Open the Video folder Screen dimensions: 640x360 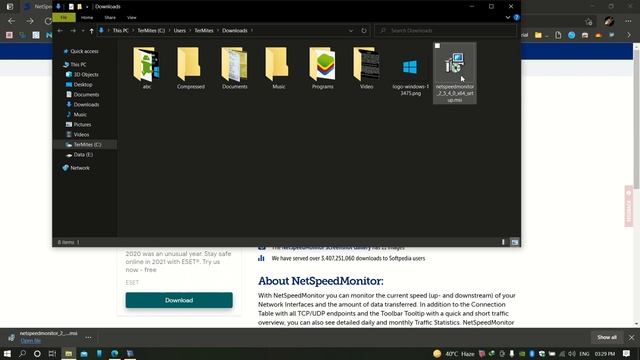click(x=367, y=69)
